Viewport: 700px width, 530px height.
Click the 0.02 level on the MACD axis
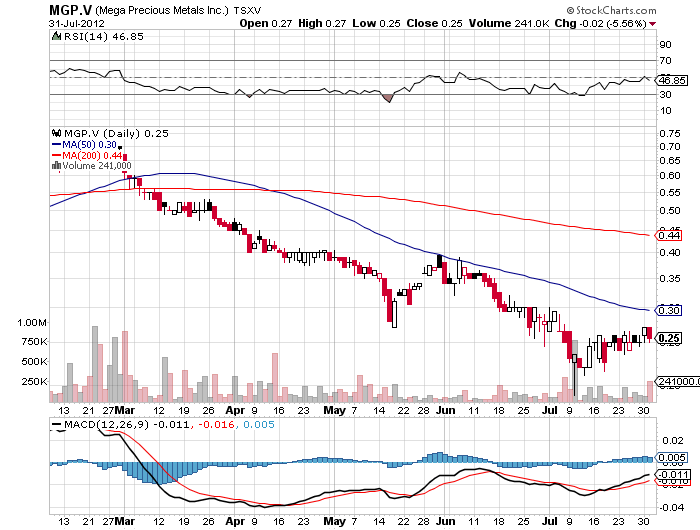tap(673, 440)
